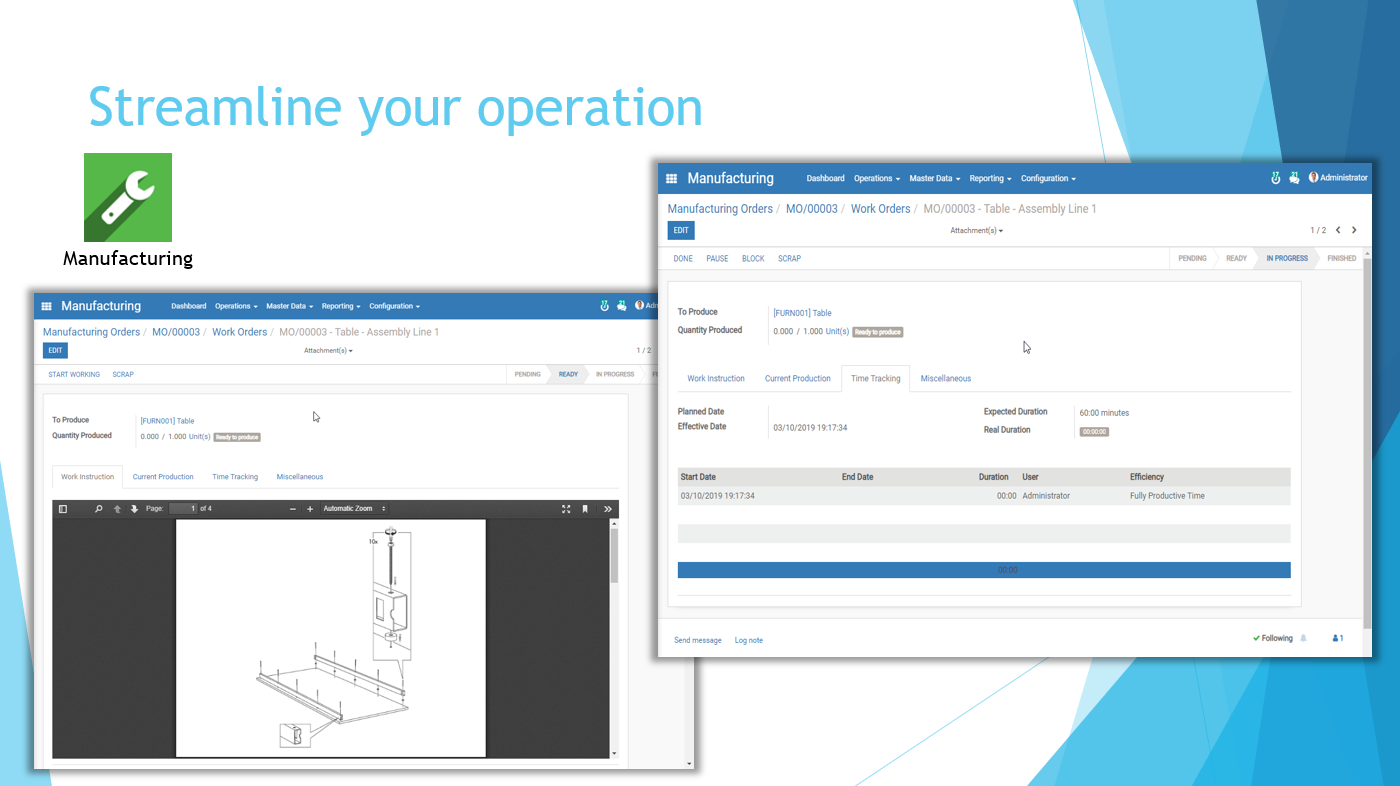Toggle PDF viewer sidebar icon
Image resolution: width=1400 pixels, height=786 pixels.
tap(63, 509)
